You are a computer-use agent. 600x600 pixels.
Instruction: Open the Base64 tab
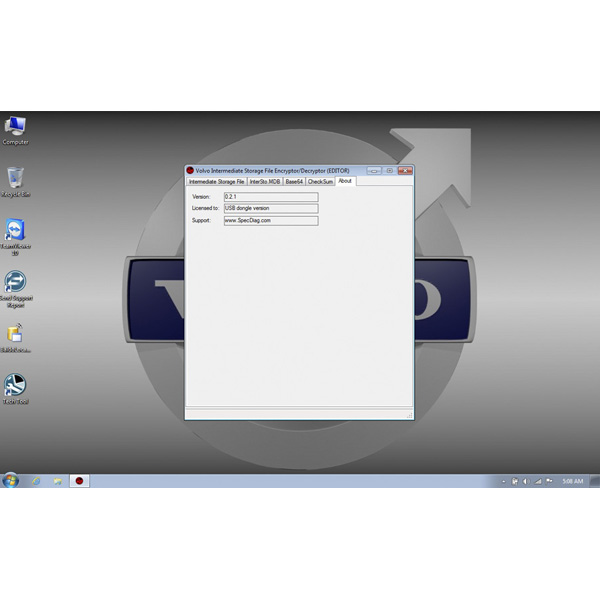tap(294, 182)
